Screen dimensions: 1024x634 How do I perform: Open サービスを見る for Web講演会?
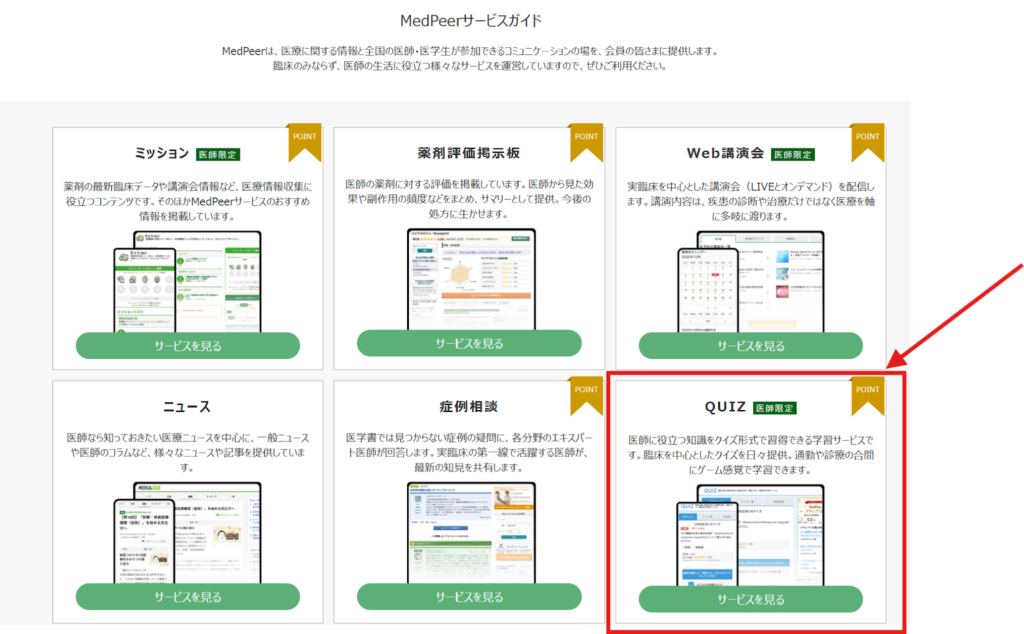click(751, 345)
